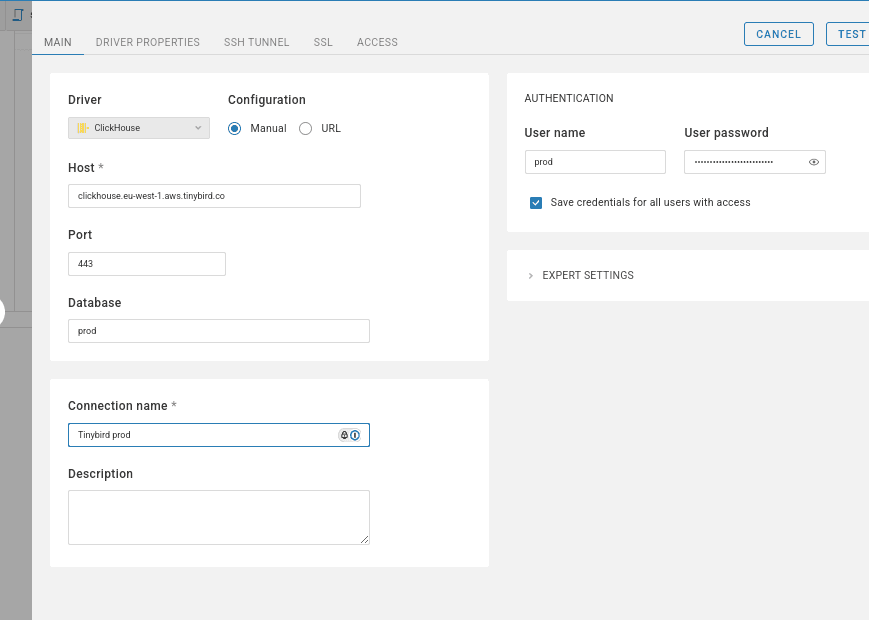Click the lock icon in Connection name field
The image size is (869, 620).
(x=343, y=434)
